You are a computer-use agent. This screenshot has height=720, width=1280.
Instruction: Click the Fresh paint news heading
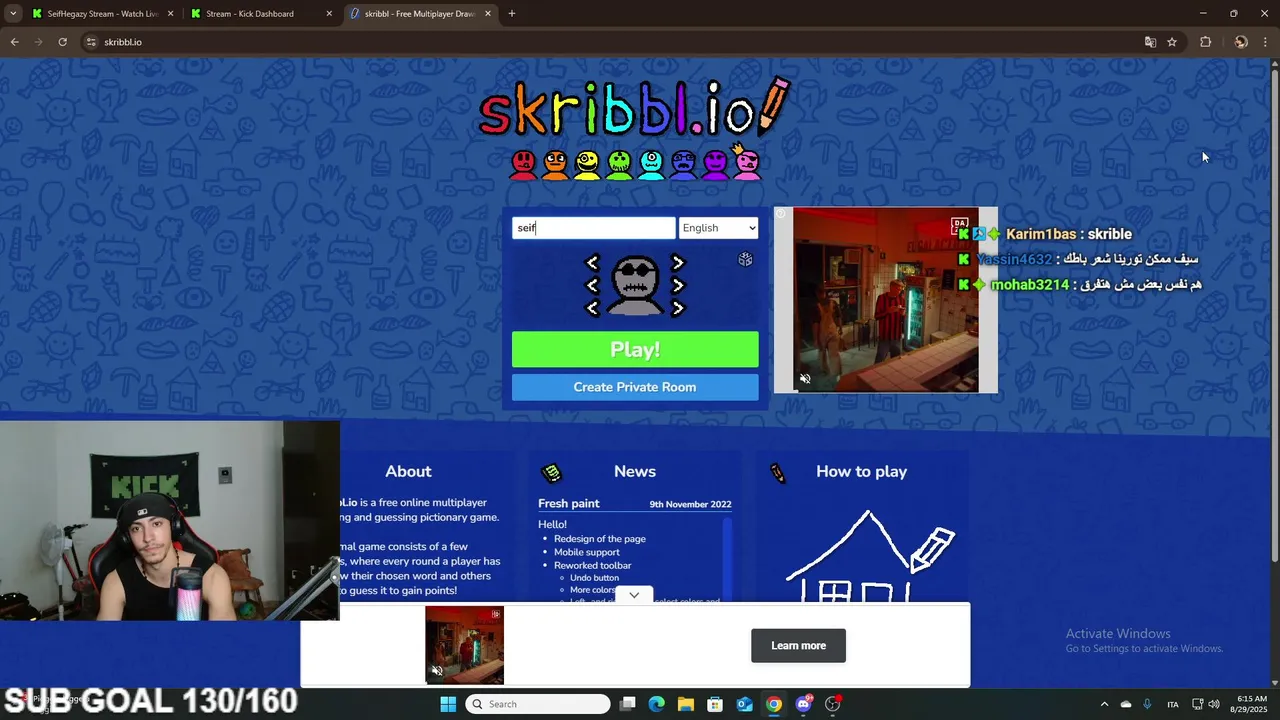click(x=569, y=504)
